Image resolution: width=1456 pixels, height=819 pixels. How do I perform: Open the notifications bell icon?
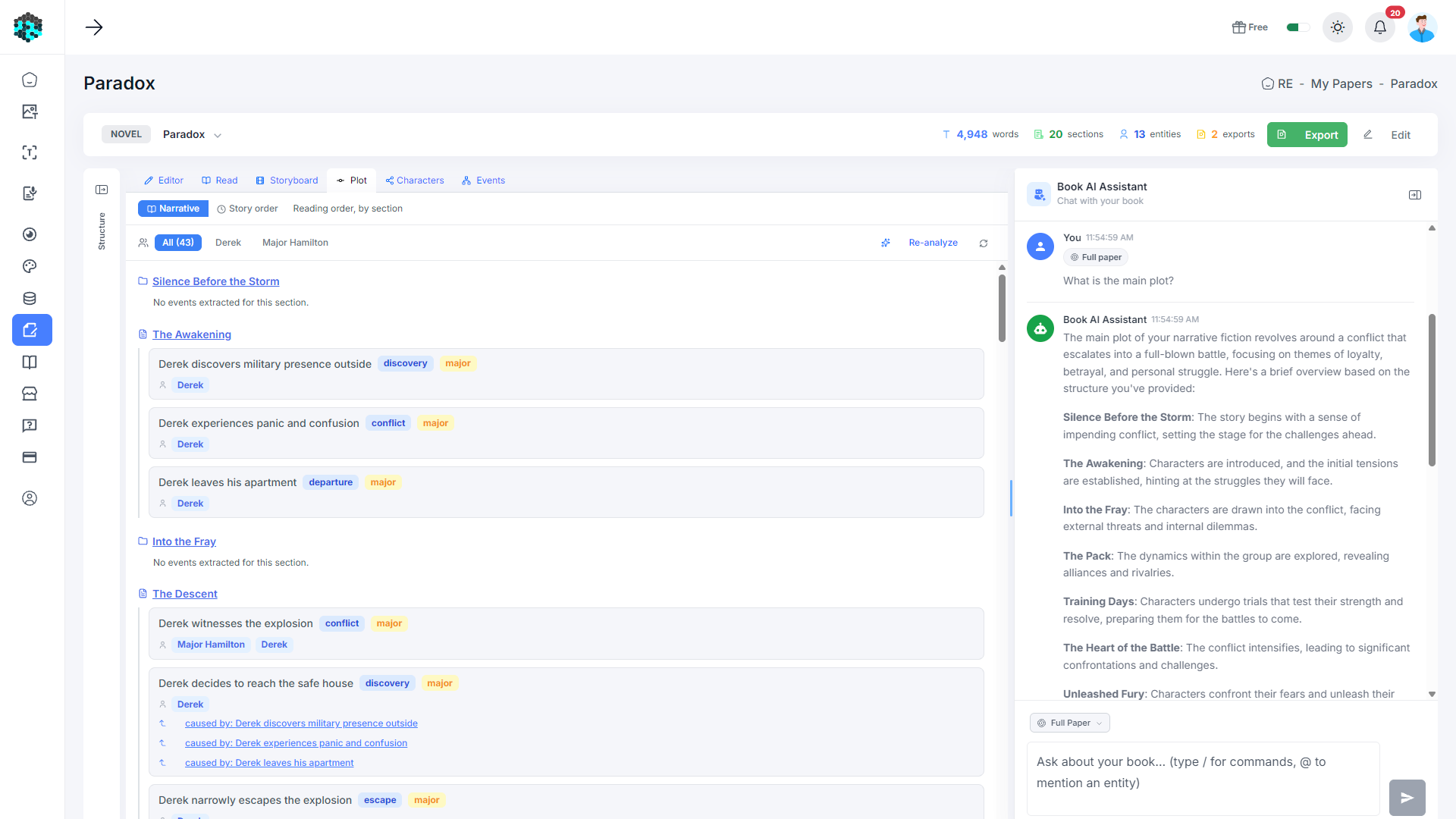1379,27
